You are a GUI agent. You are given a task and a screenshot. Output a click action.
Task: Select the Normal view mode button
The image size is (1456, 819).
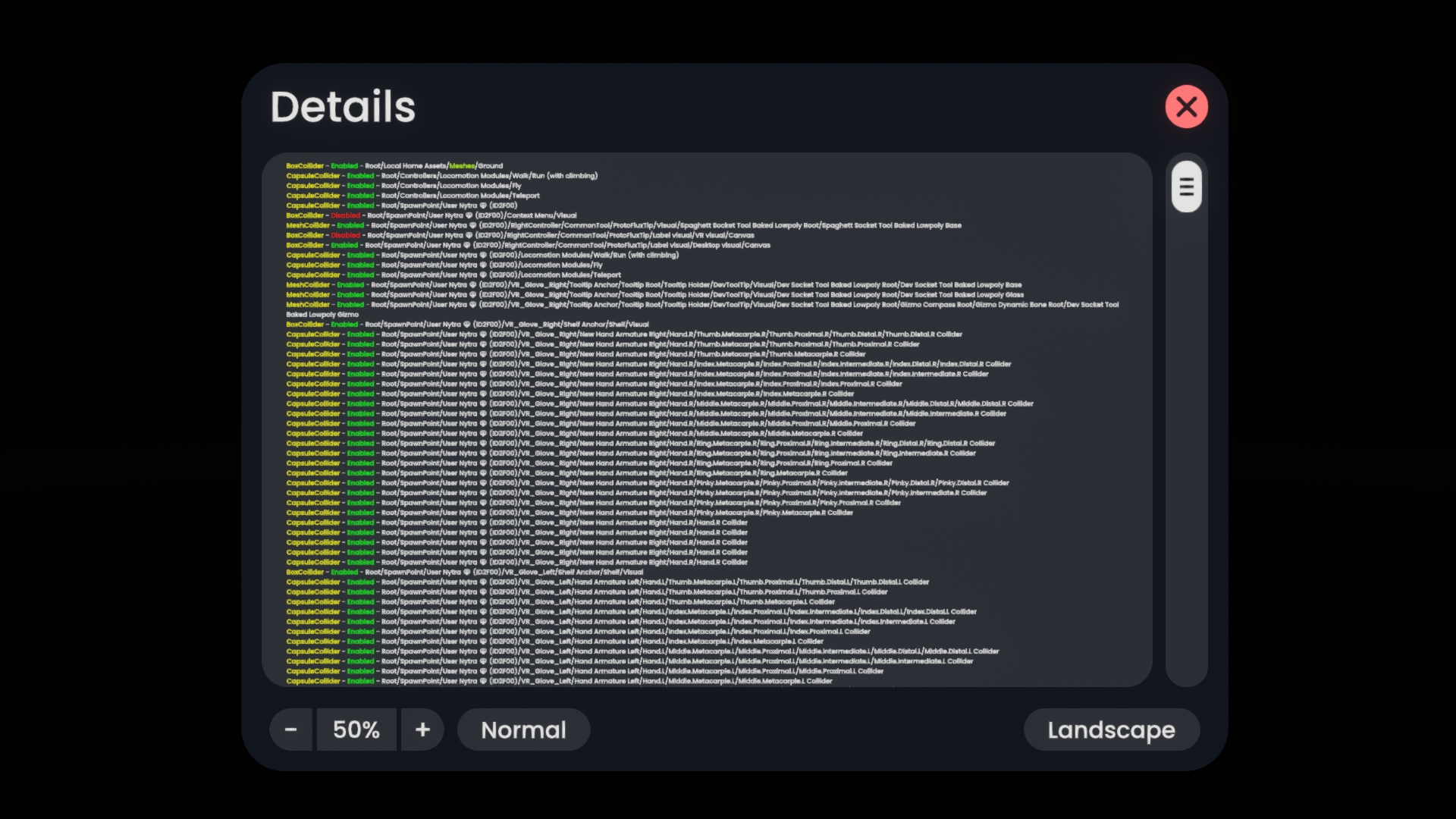click(x=522, y=730)
